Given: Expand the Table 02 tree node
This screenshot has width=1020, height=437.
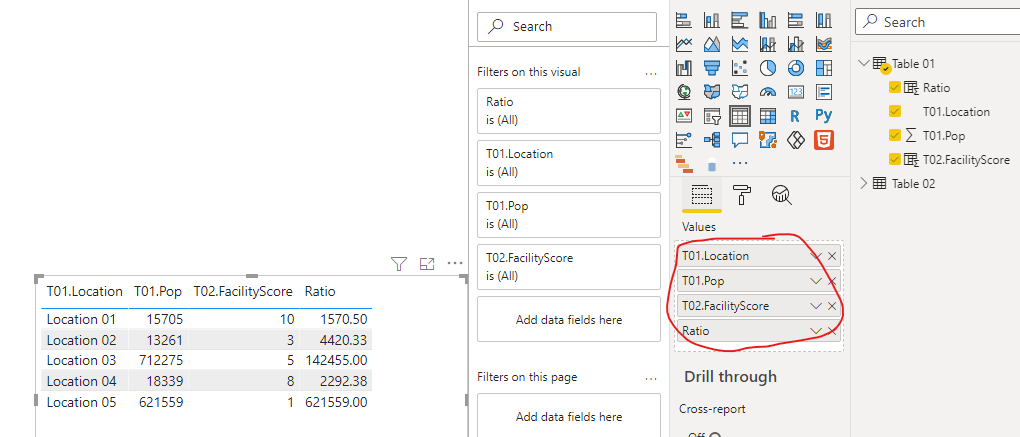Looking at the screenshot, I should pyautogui.click(x=864, y=183).
